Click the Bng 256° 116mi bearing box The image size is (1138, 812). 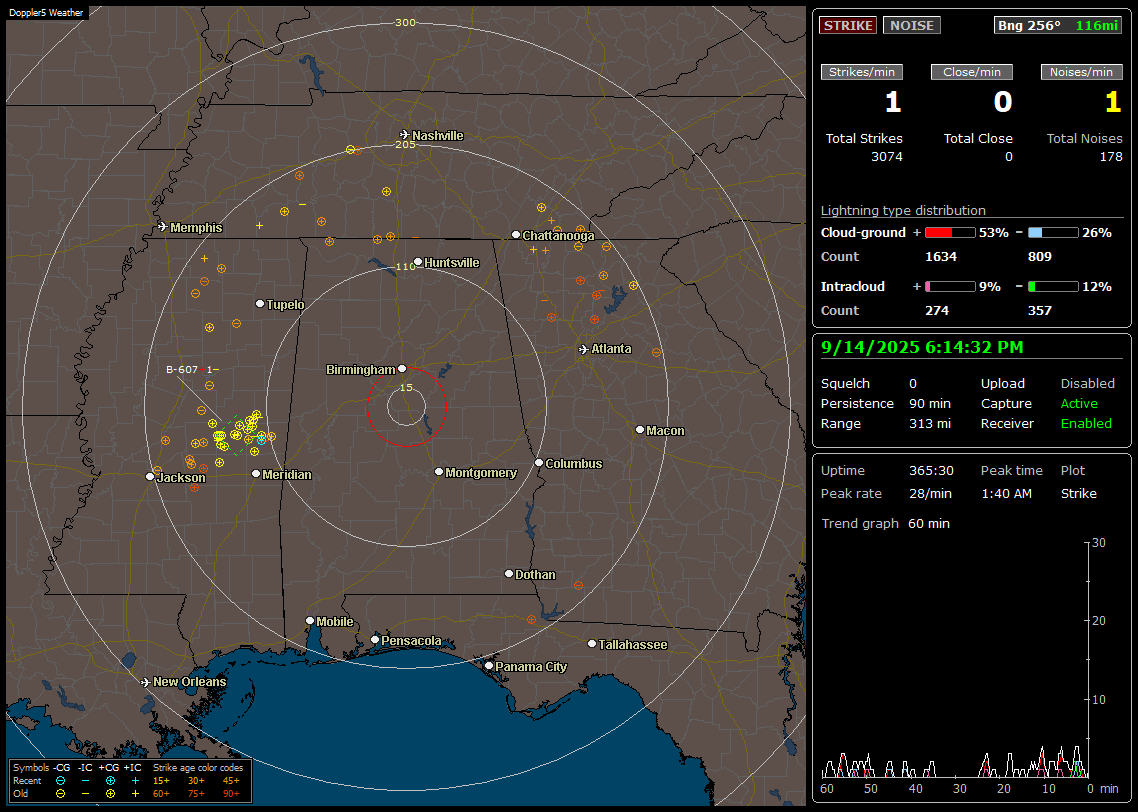[1058, 25]
